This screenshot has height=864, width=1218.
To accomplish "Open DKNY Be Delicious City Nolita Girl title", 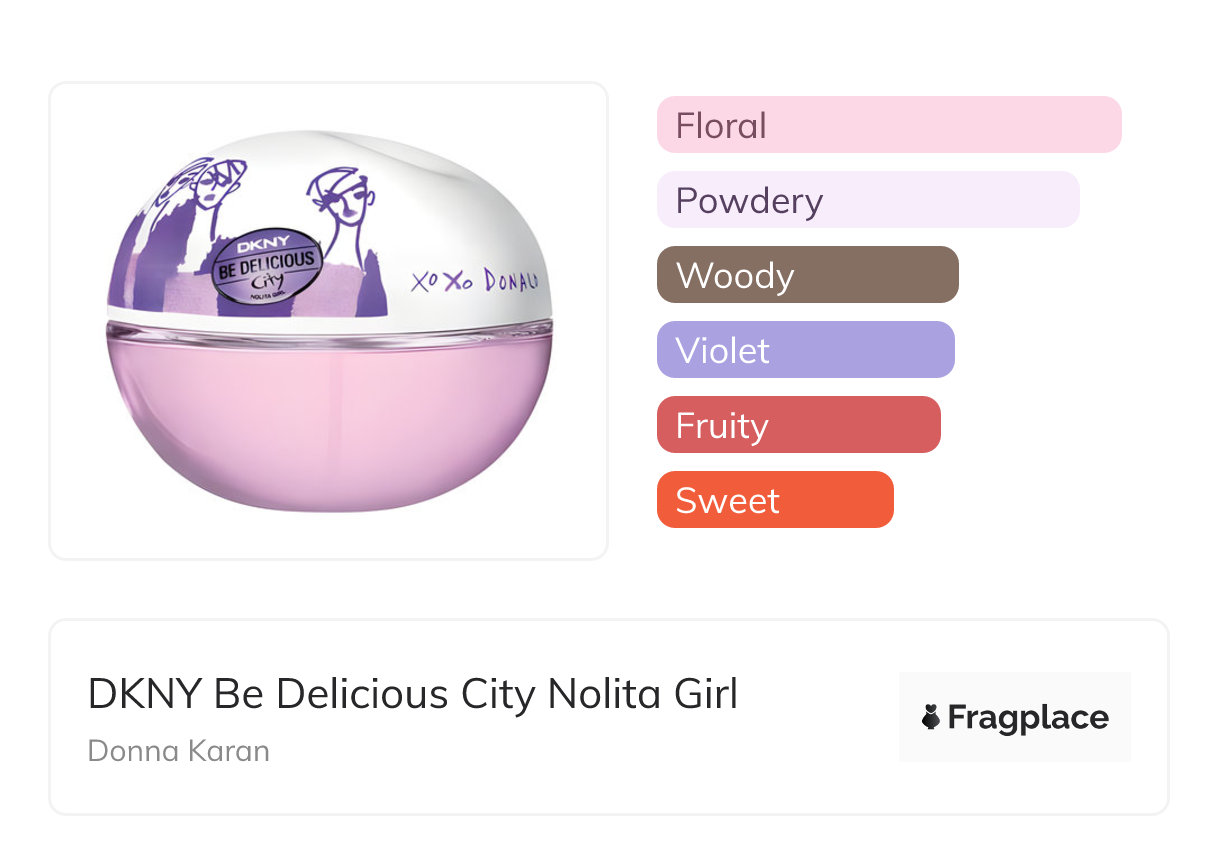I will click(x=412, y=694).
